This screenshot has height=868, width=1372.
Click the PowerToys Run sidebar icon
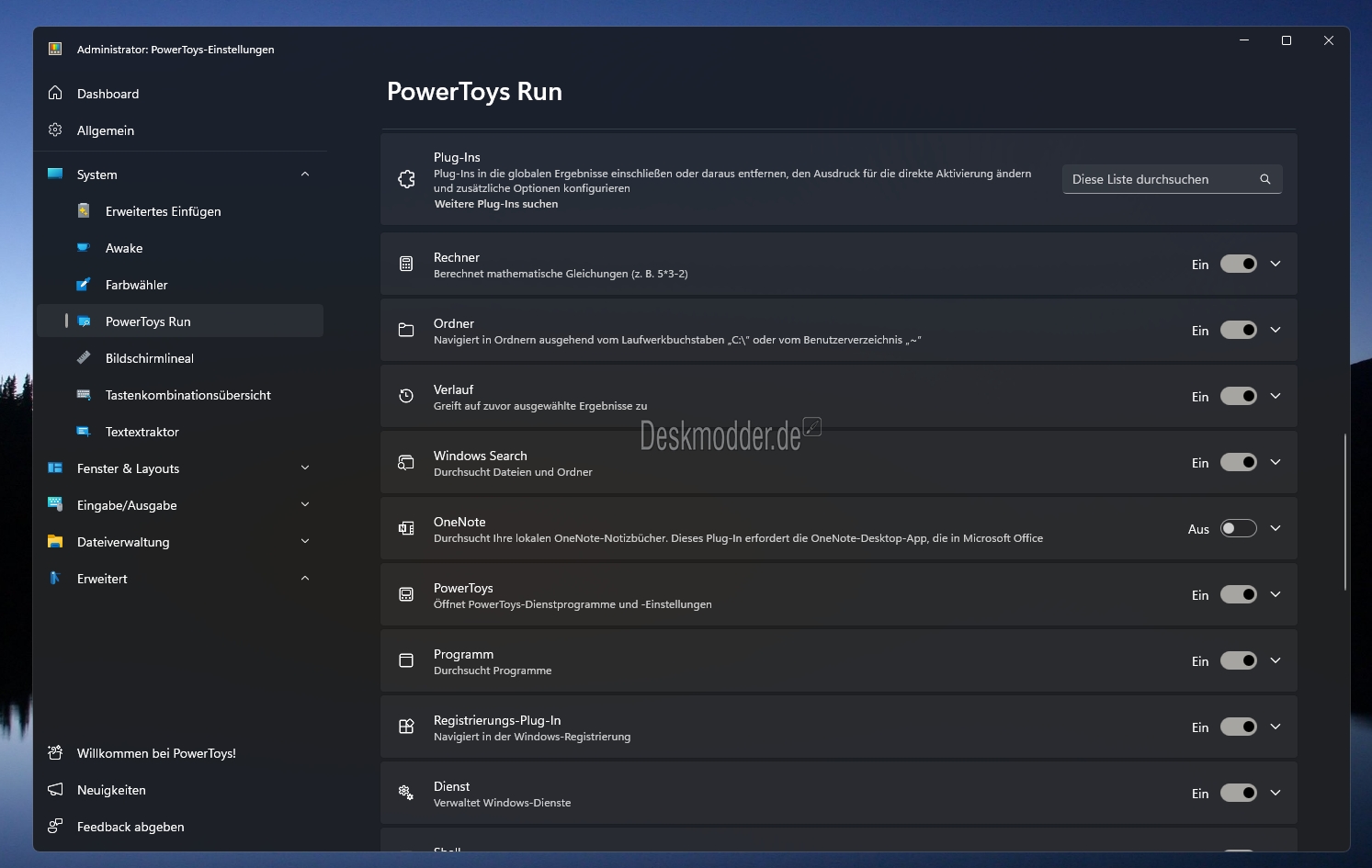84,321
